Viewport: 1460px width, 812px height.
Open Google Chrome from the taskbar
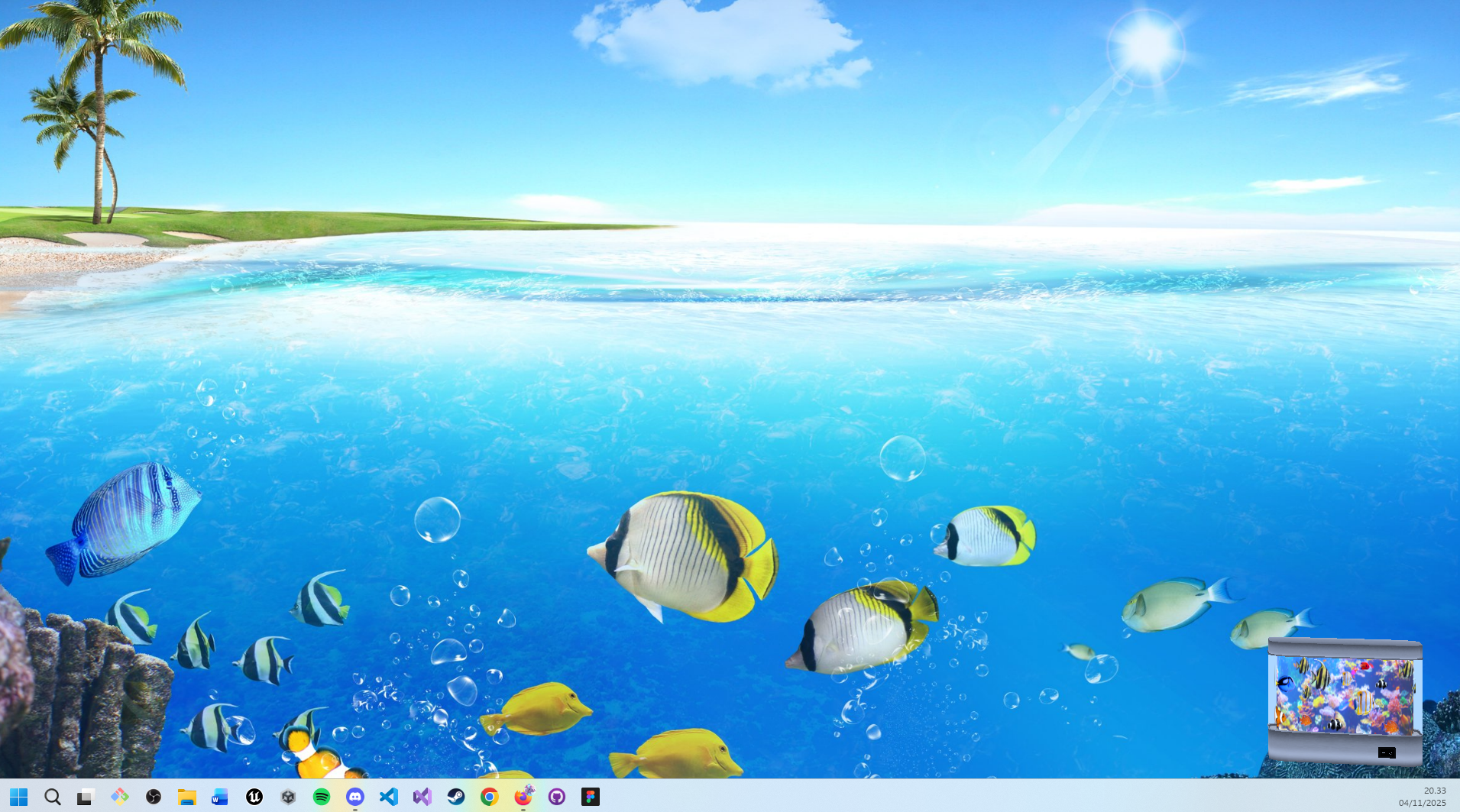point(490,797)
